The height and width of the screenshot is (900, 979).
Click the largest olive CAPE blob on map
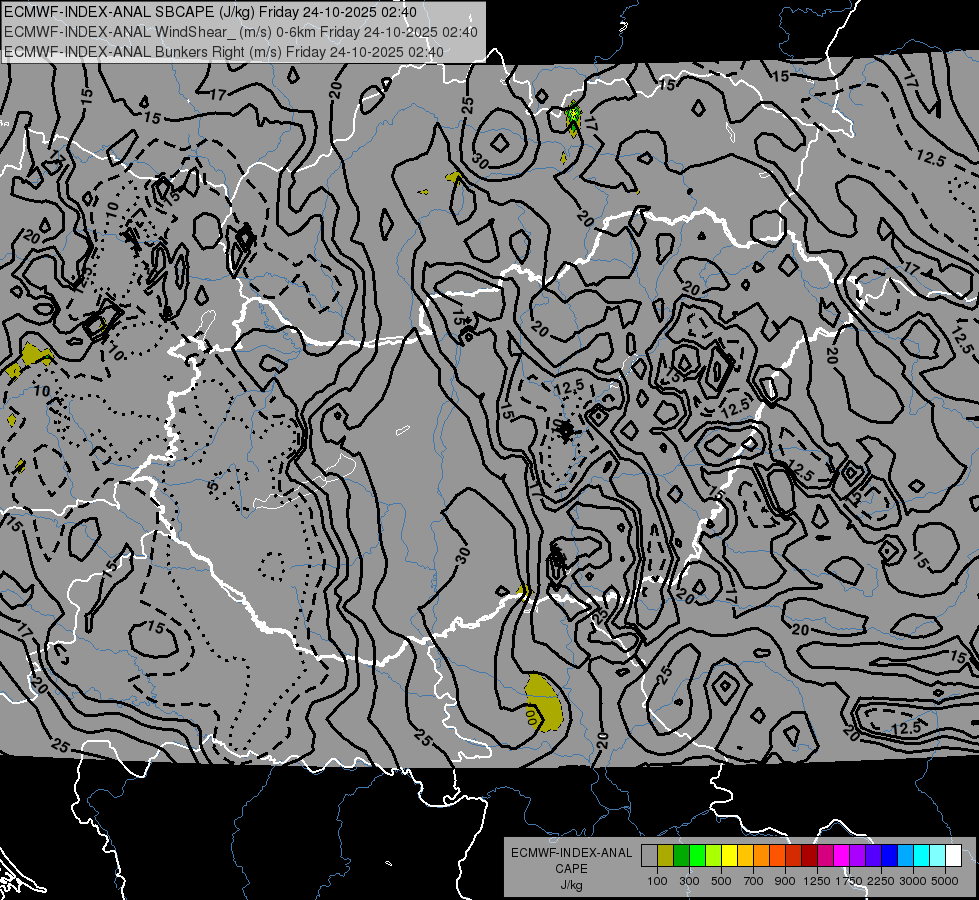pyautogui.click(x=543, y=703)
